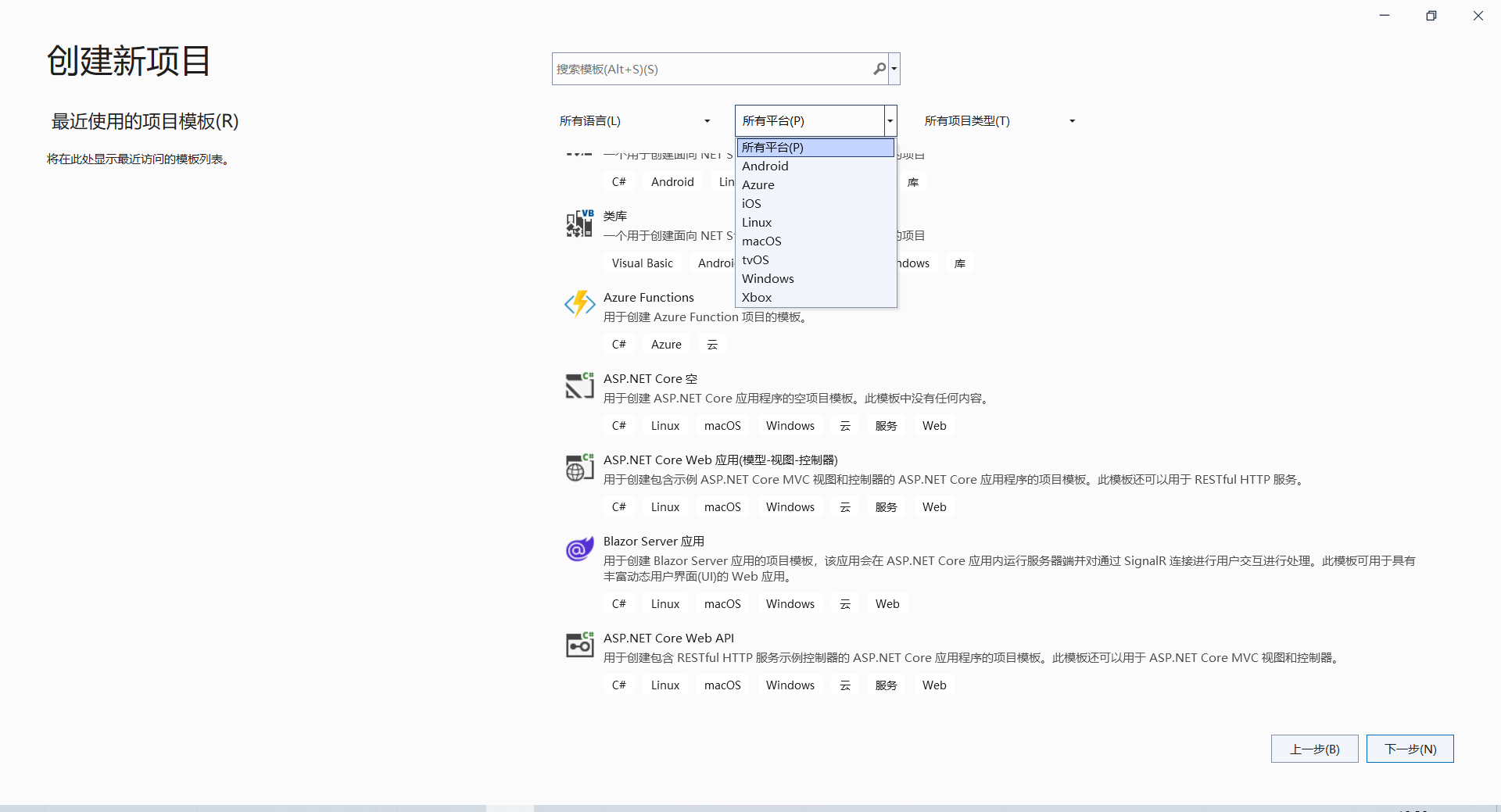Select the Azure Functions template title

pyautogui.click(x=649, y=298)
